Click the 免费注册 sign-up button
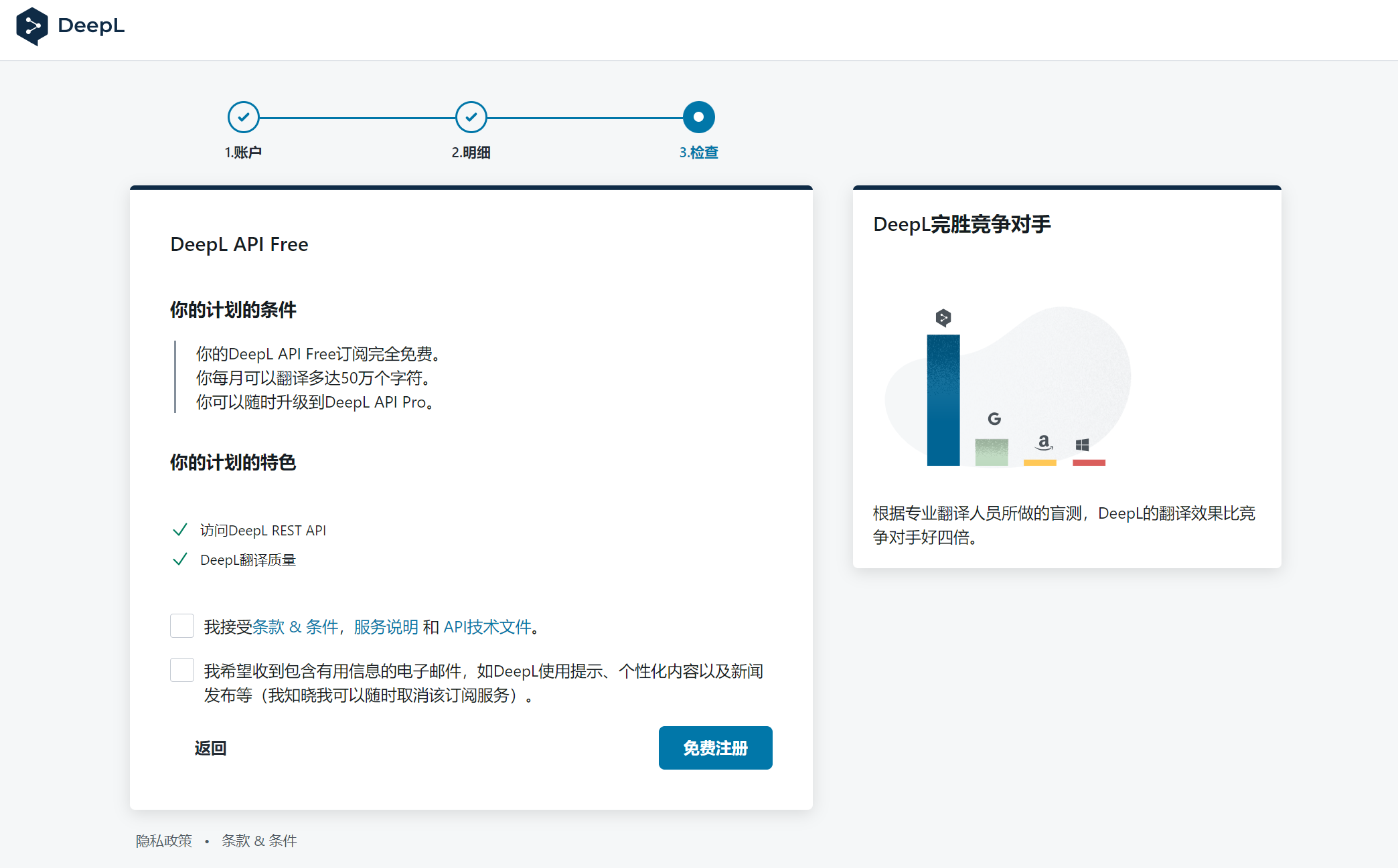The height and width of the screenshot is (868, 1398). pos(715,748)
